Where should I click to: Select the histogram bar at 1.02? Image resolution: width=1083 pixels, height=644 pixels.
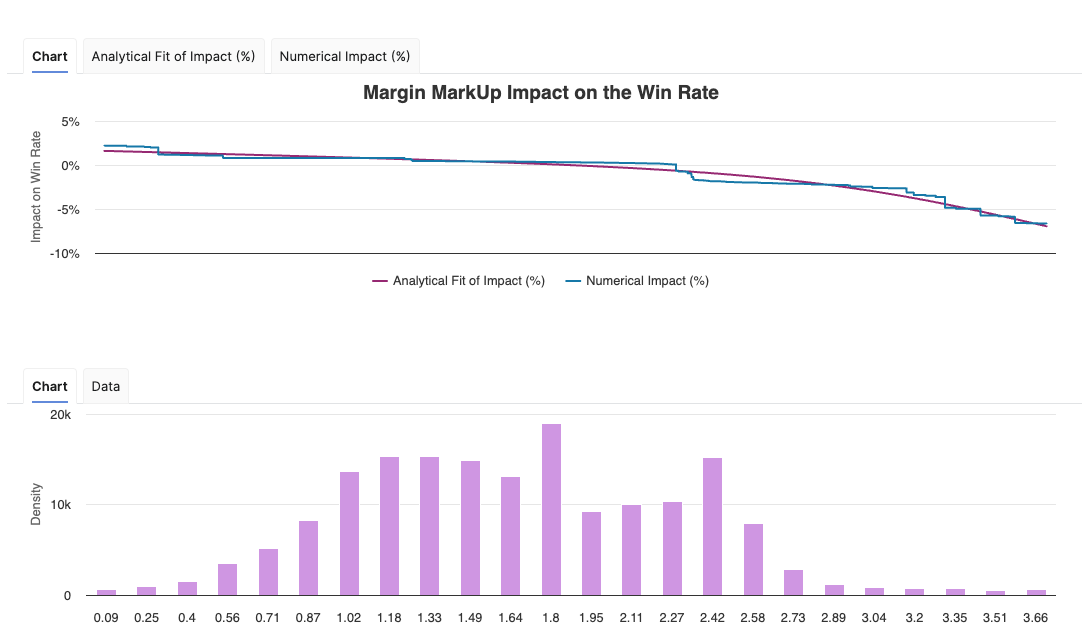(x=349, y=534)
